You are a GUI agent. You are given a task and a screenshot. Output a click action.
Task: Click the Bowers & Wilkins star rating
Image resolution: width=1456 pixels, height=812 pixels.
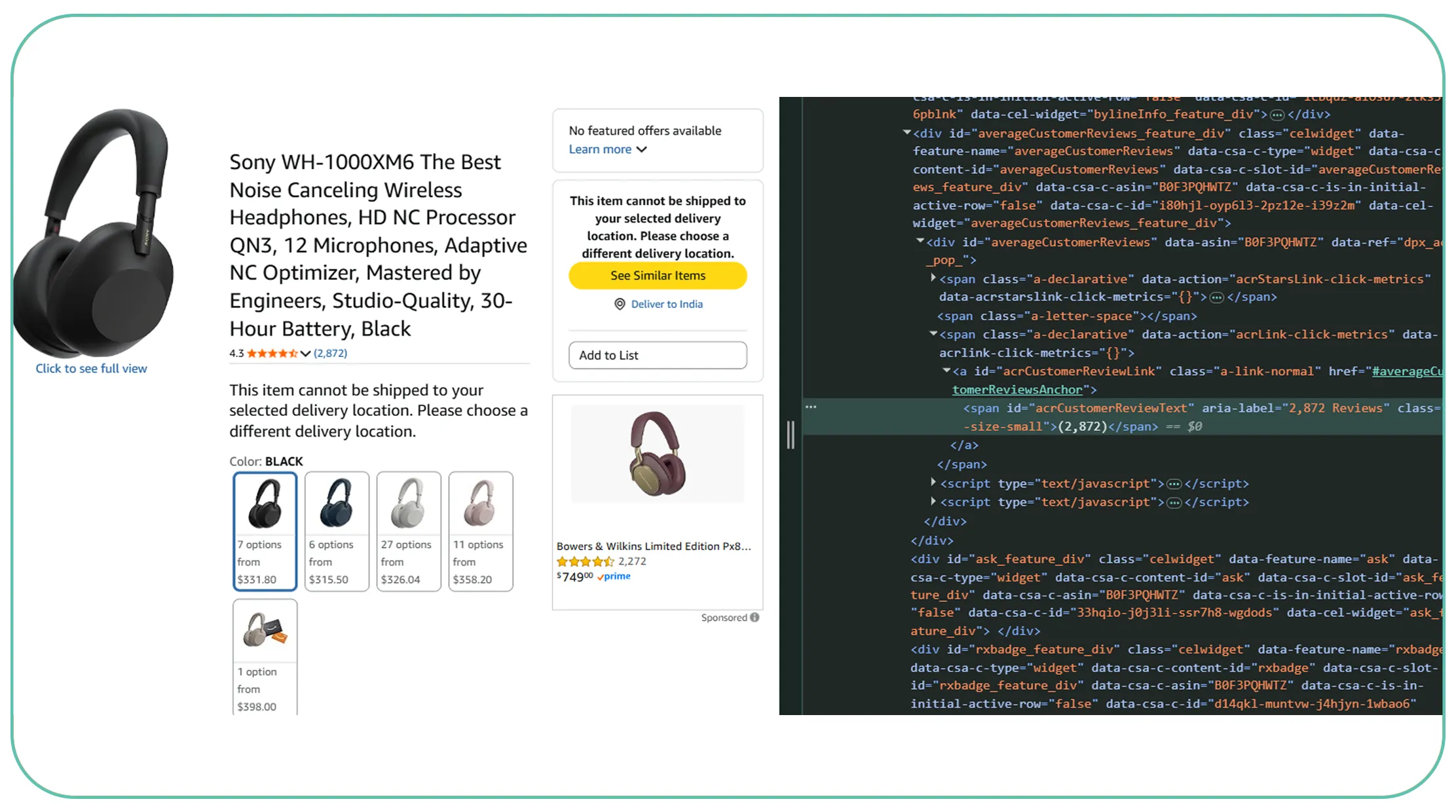(586, 561)
